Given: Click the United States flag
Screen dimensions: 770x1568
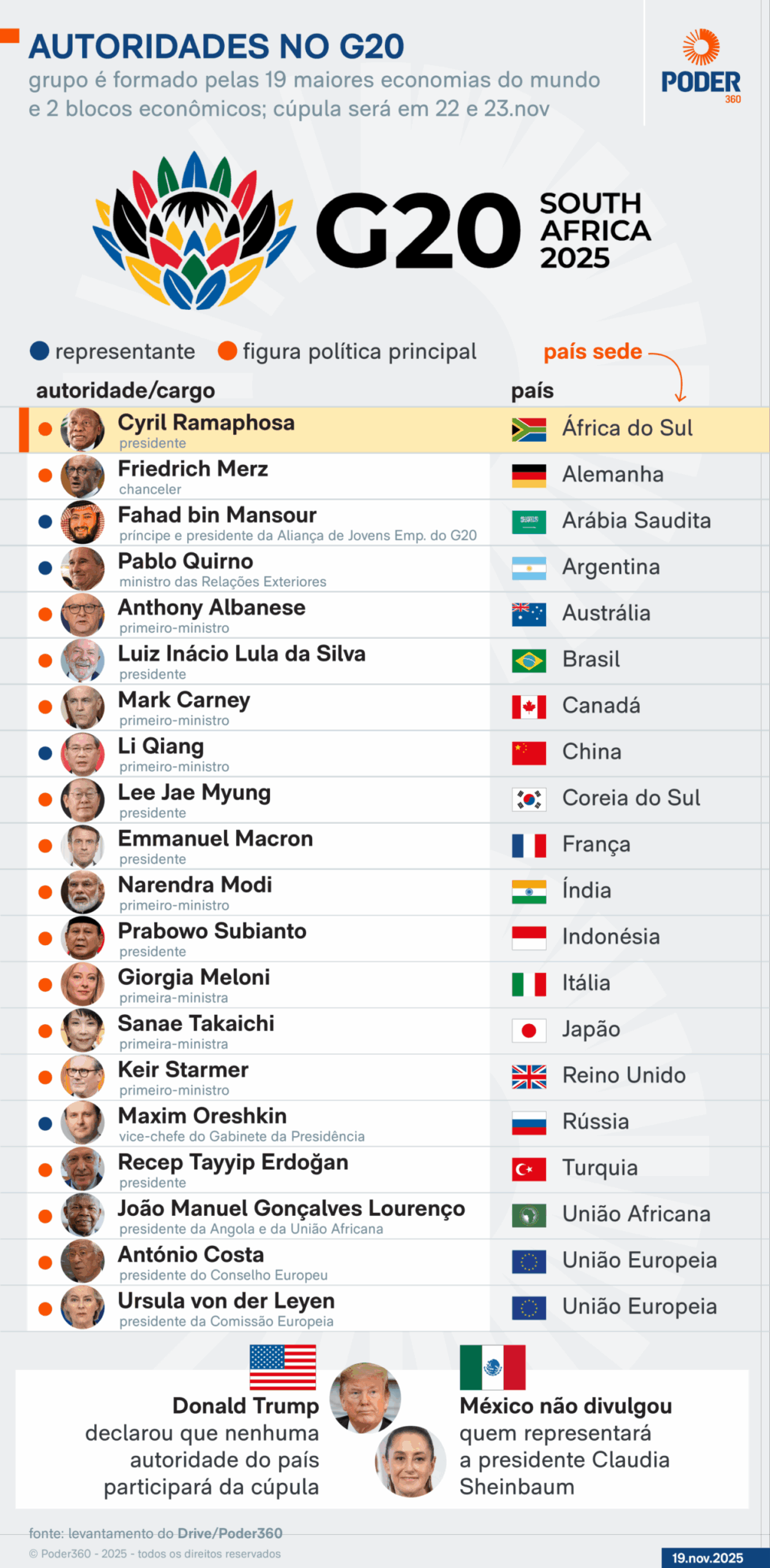Looking at the screenshot, I should (283, 1366).
